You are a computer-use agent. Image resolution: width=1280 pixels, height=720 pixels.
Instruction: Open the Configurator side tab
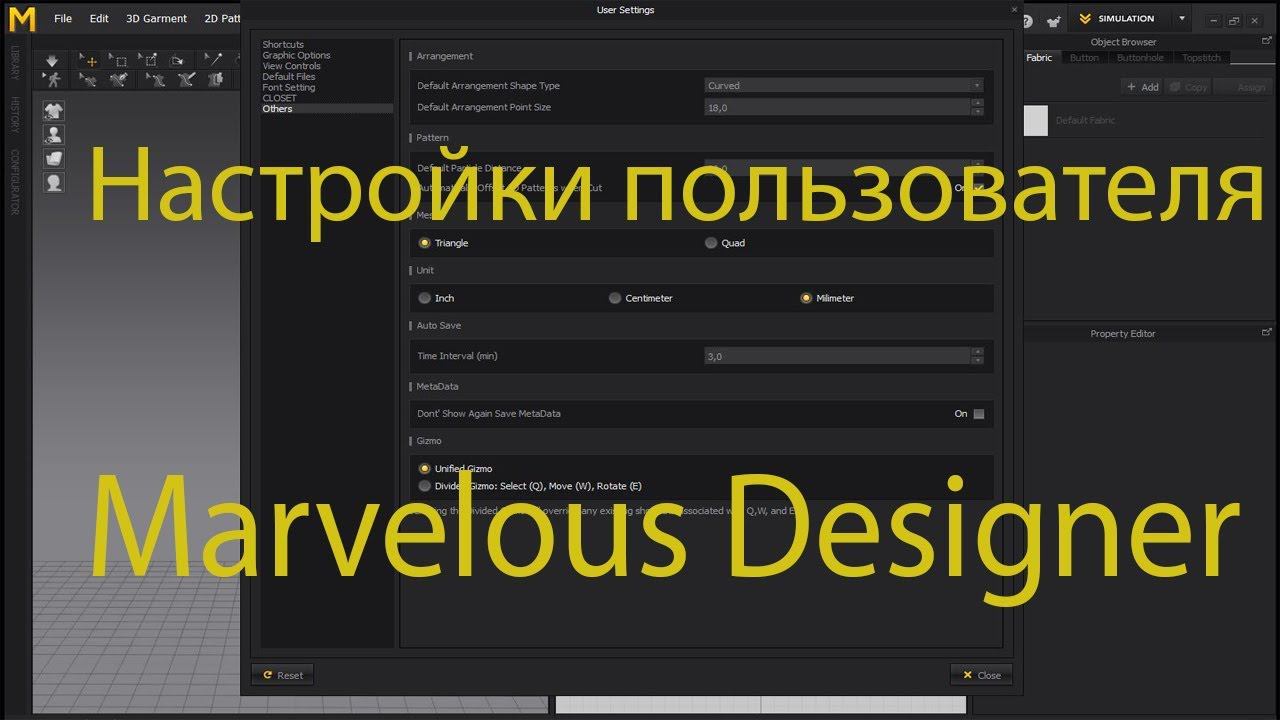15,182
